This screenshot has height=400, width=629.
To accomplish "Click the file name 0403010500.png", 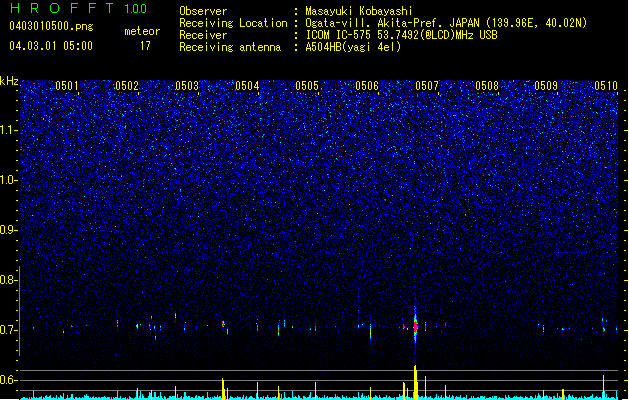I will click(x=51, y=26).
